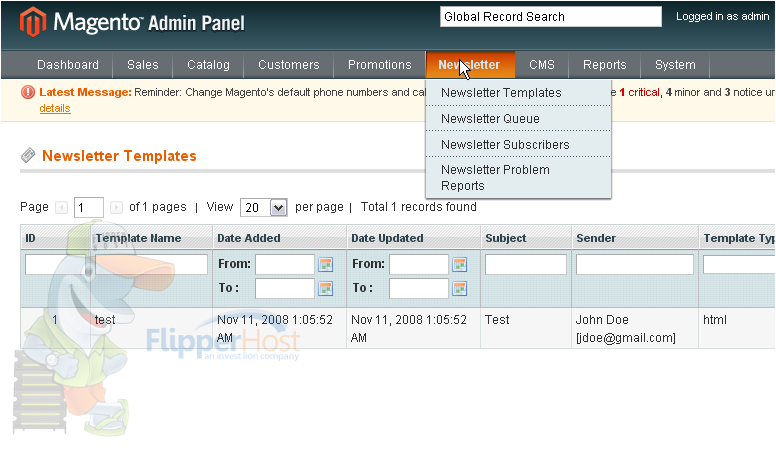Follow the details link in message bar
The image size is (776, 450).
pyautogui.click(x=55, y=108)
